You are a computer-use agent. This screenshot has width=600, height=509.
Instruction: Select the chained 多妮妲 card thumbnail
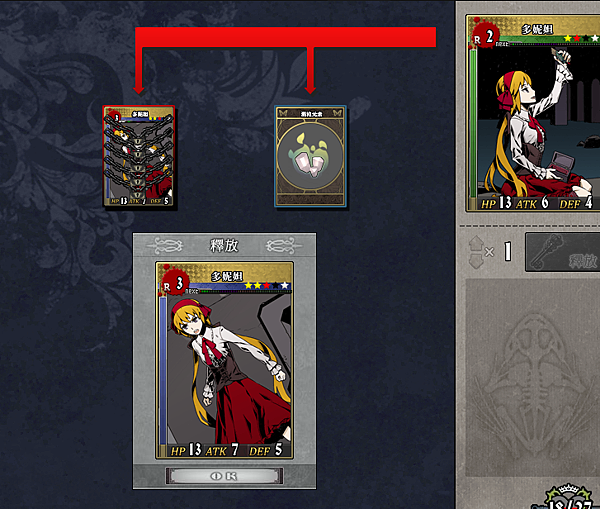point(139,156)
